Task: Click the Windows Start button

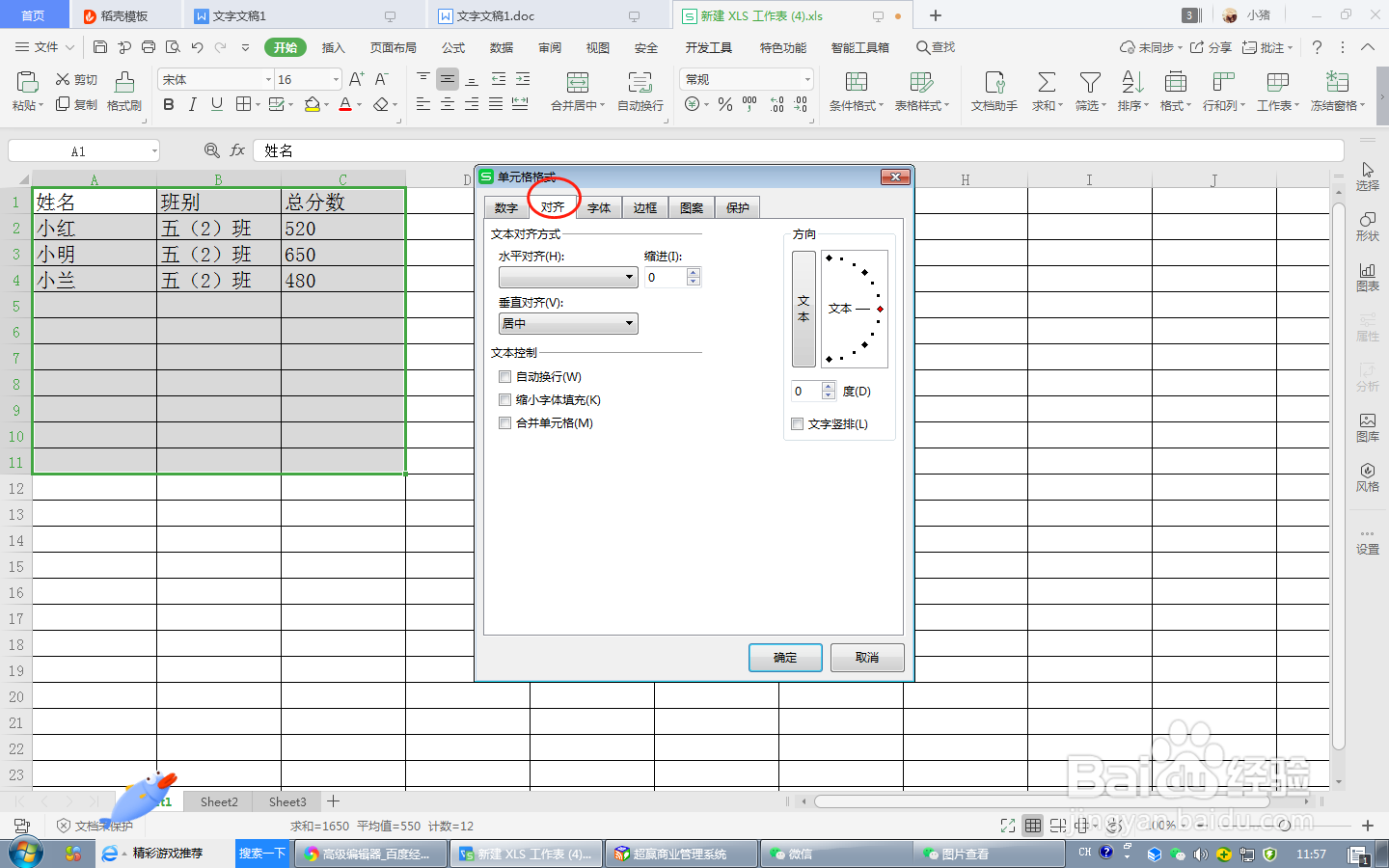Action: [25, 854]
